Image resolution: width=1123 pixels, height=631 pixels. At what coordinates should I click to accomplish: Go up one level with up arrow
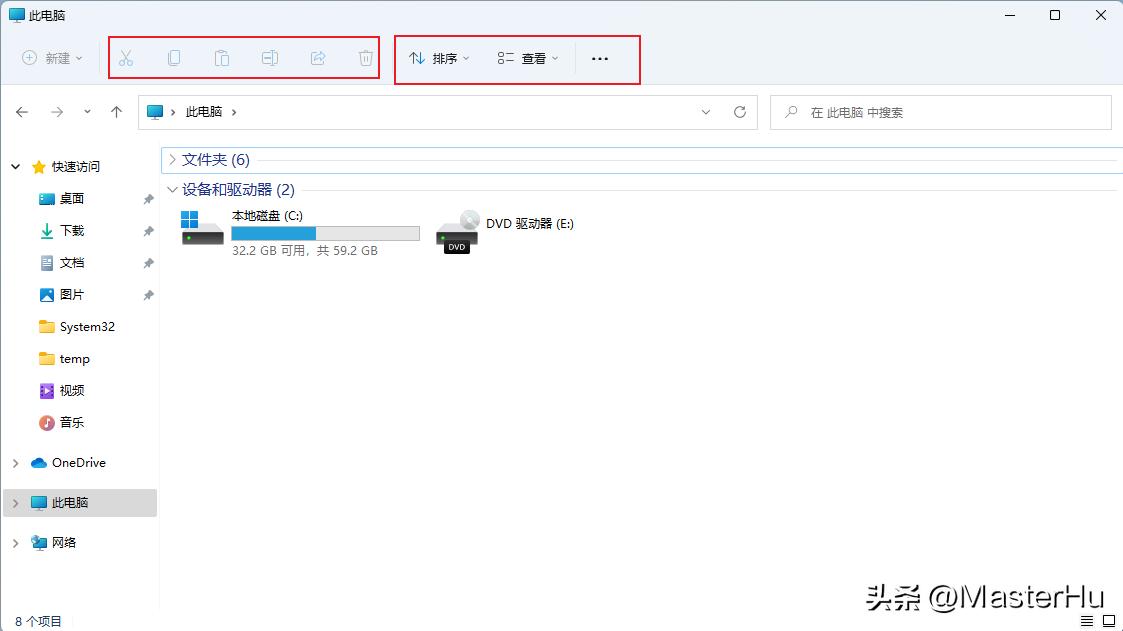click(x=117, y=112)
